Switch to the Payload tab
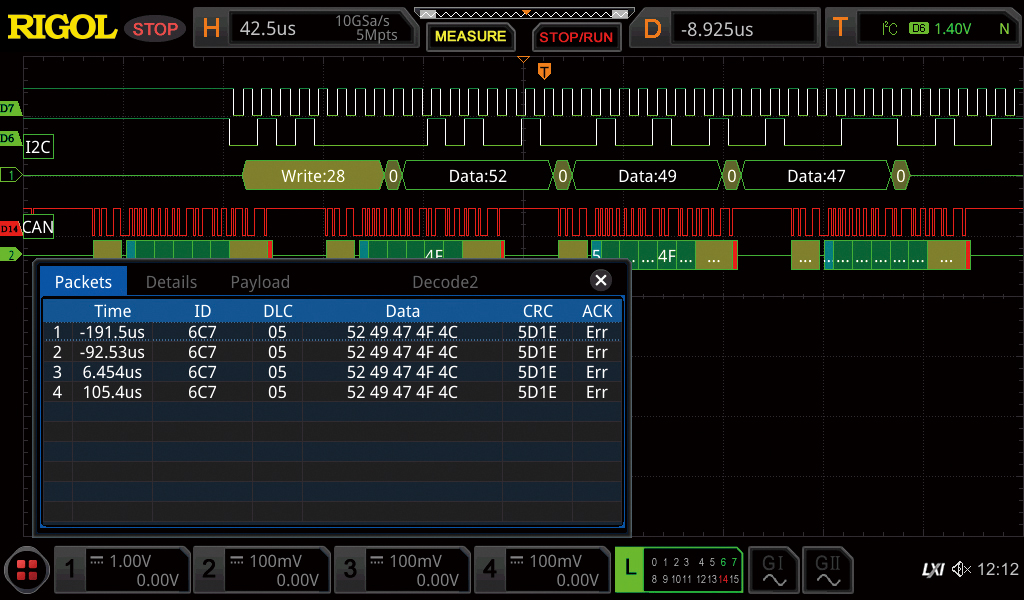 tap(260, 282)
